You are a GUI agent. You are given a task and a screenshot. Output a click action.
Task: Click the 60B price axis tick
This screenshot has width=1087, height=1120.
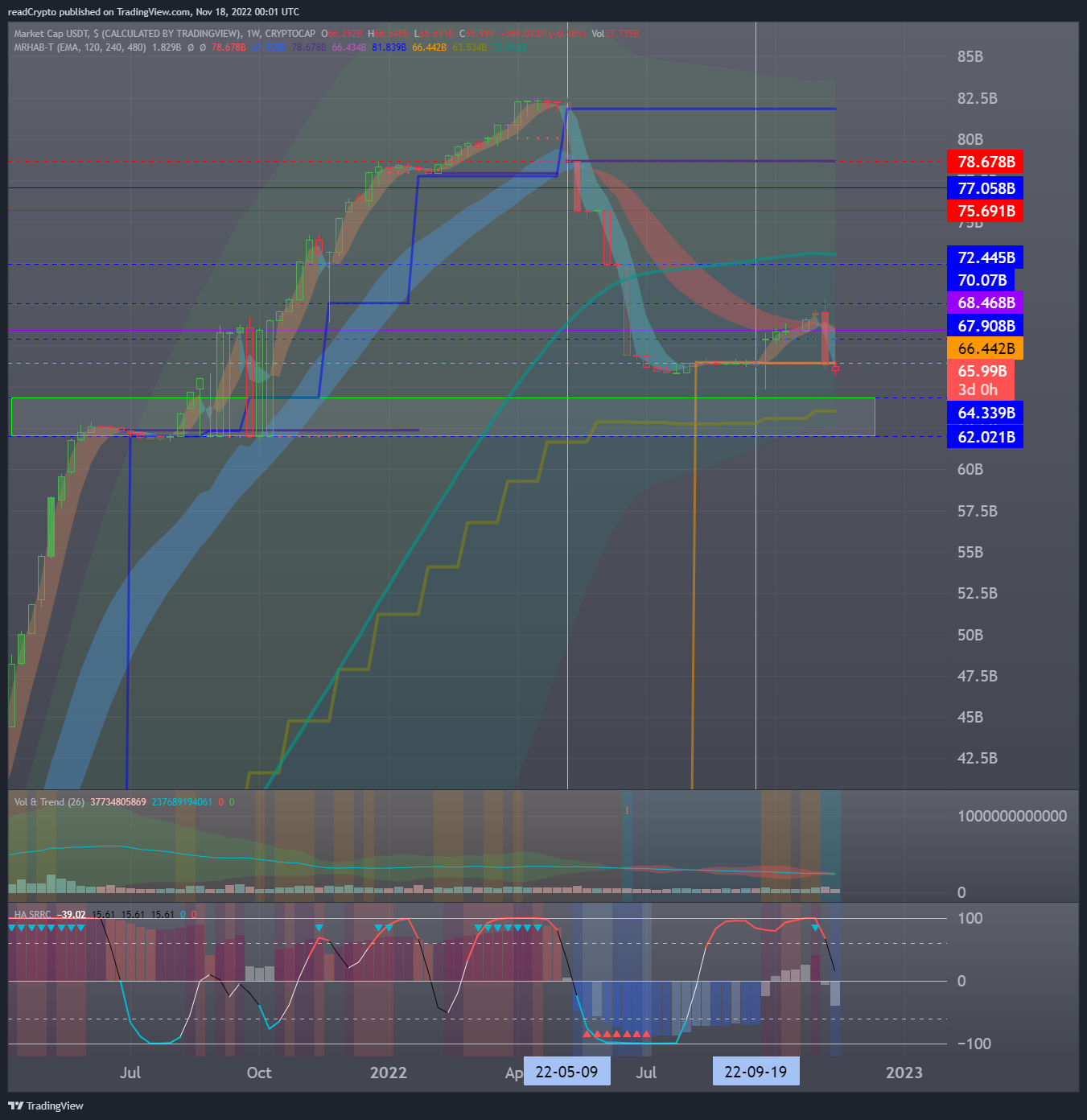pos(970,469)
